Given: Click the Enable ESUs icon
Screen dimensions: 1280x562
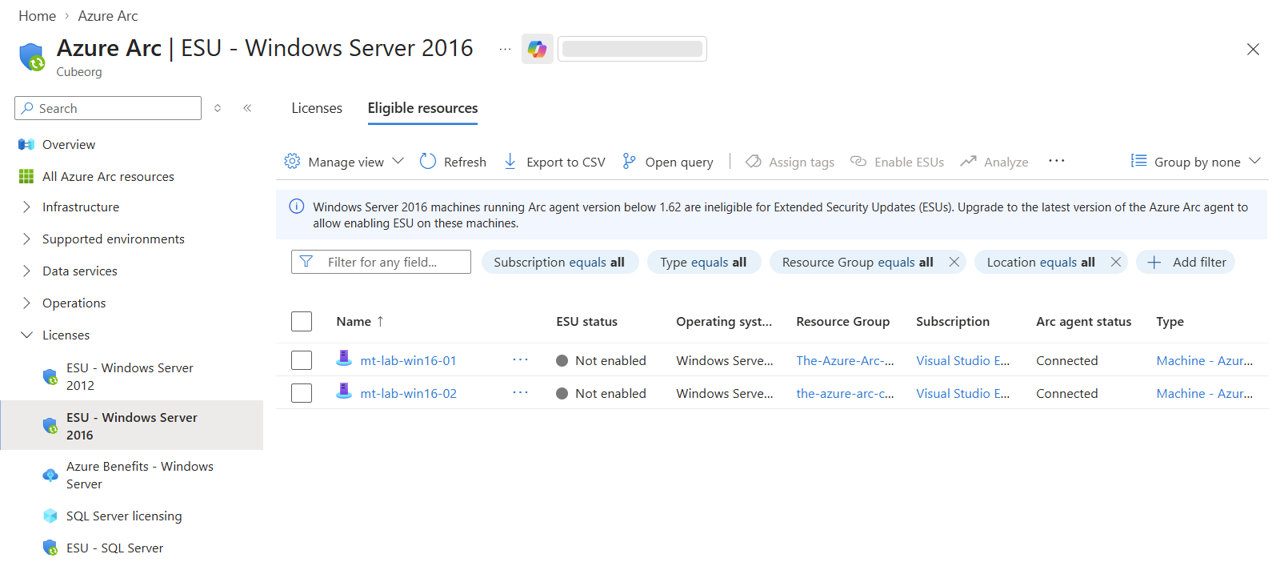Looking at the screenshot, I should point(858,161).
